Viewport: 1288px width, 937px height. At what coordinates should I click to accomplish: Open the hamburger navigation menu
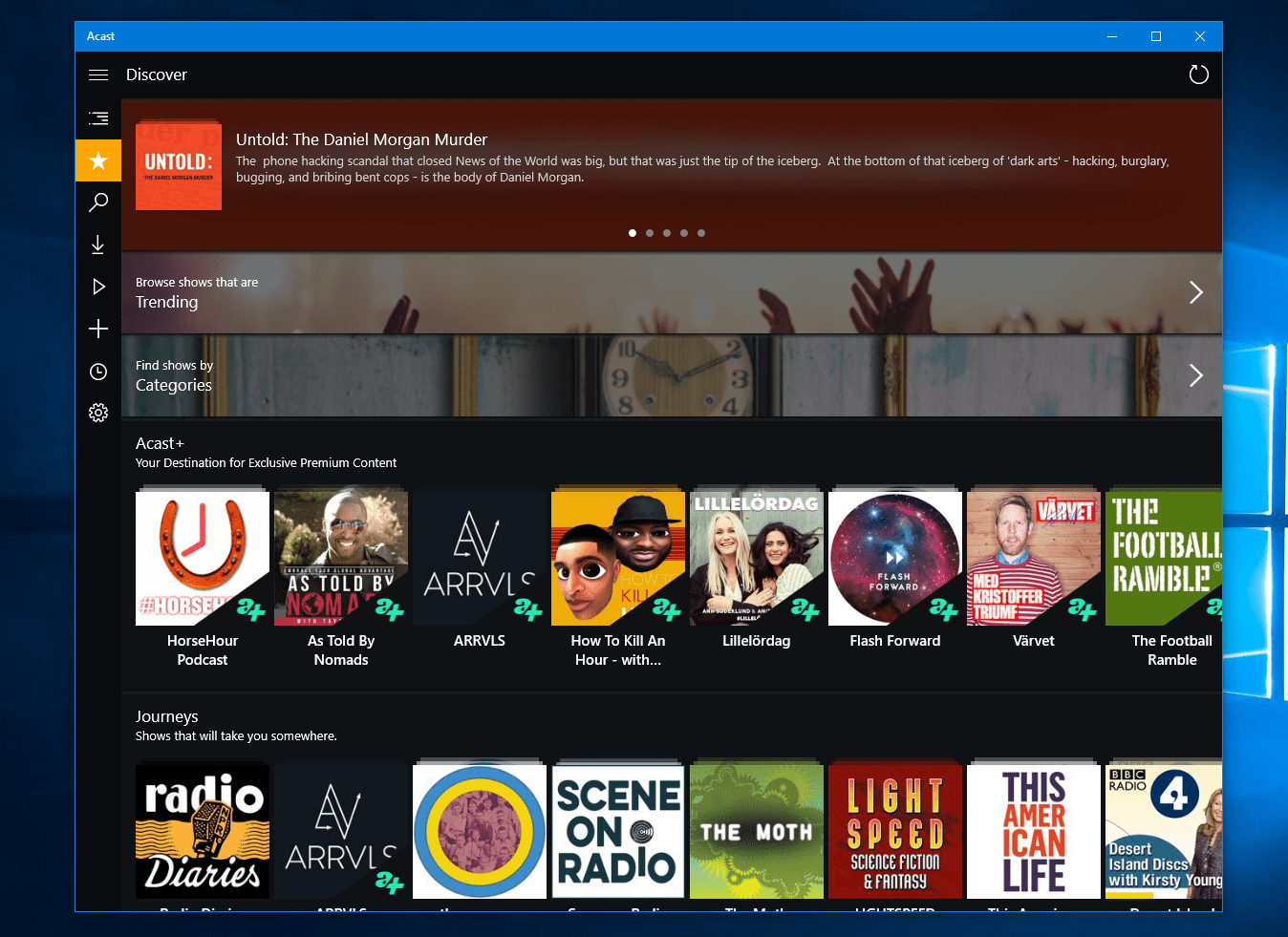pyautogui.click(x=98, y=75)
